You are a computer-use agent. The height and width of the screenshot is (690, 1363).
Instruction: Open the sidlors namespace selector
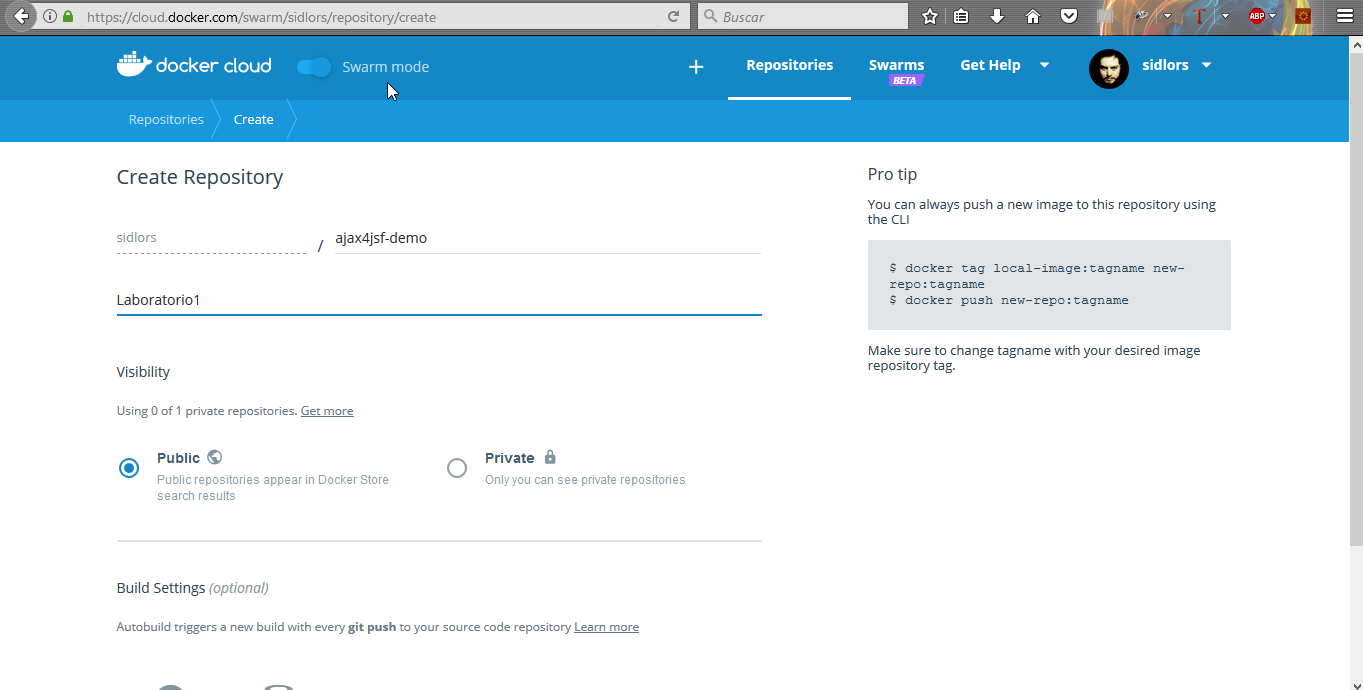point(211,238)
